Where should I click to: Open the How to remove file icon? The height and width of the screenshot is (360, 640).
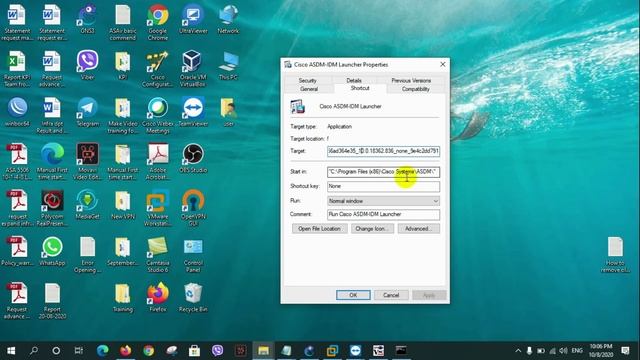pos(615,255)
